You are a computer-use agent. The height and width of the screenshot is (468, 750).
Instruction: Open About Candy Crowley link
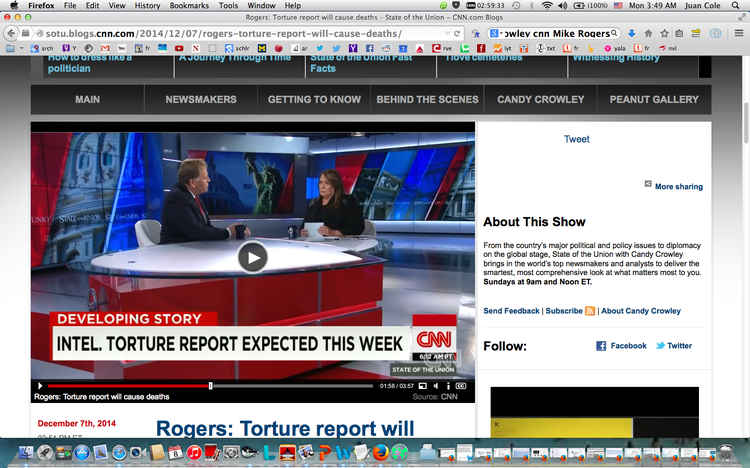pyautogui.click(x=641, y=311)
